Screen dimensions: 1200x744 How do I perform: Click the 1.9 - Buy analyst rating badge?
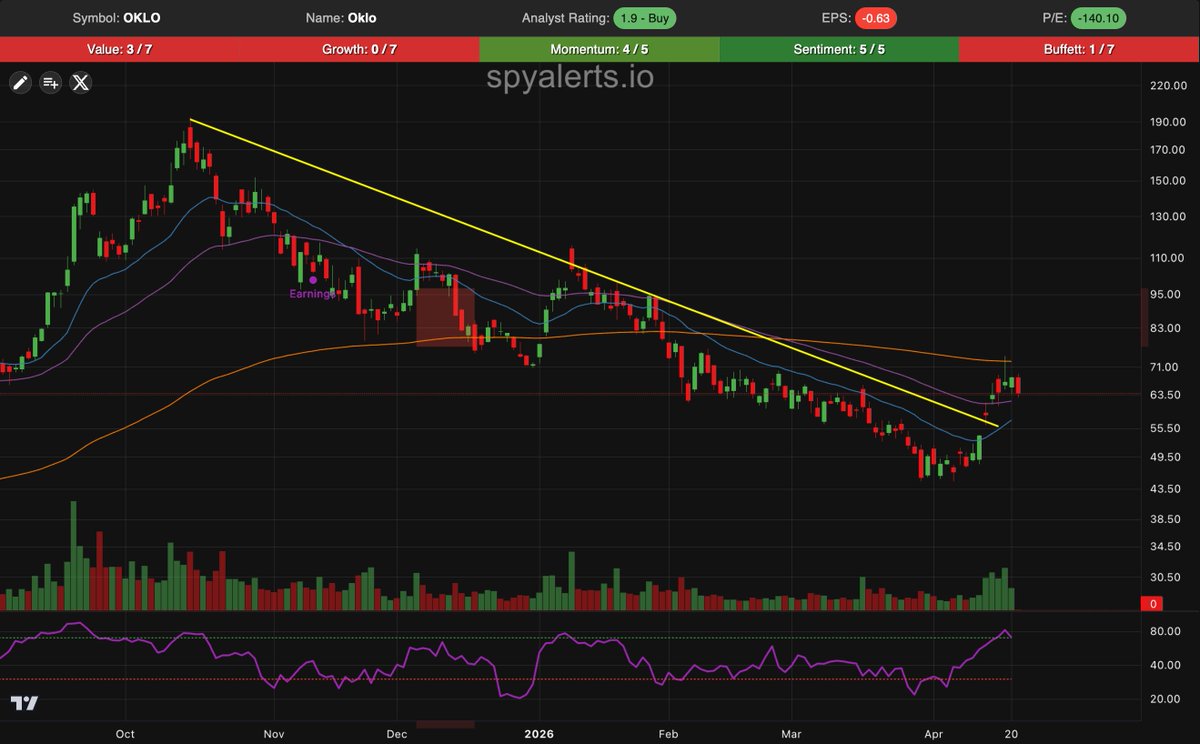(x=646, y=18)
